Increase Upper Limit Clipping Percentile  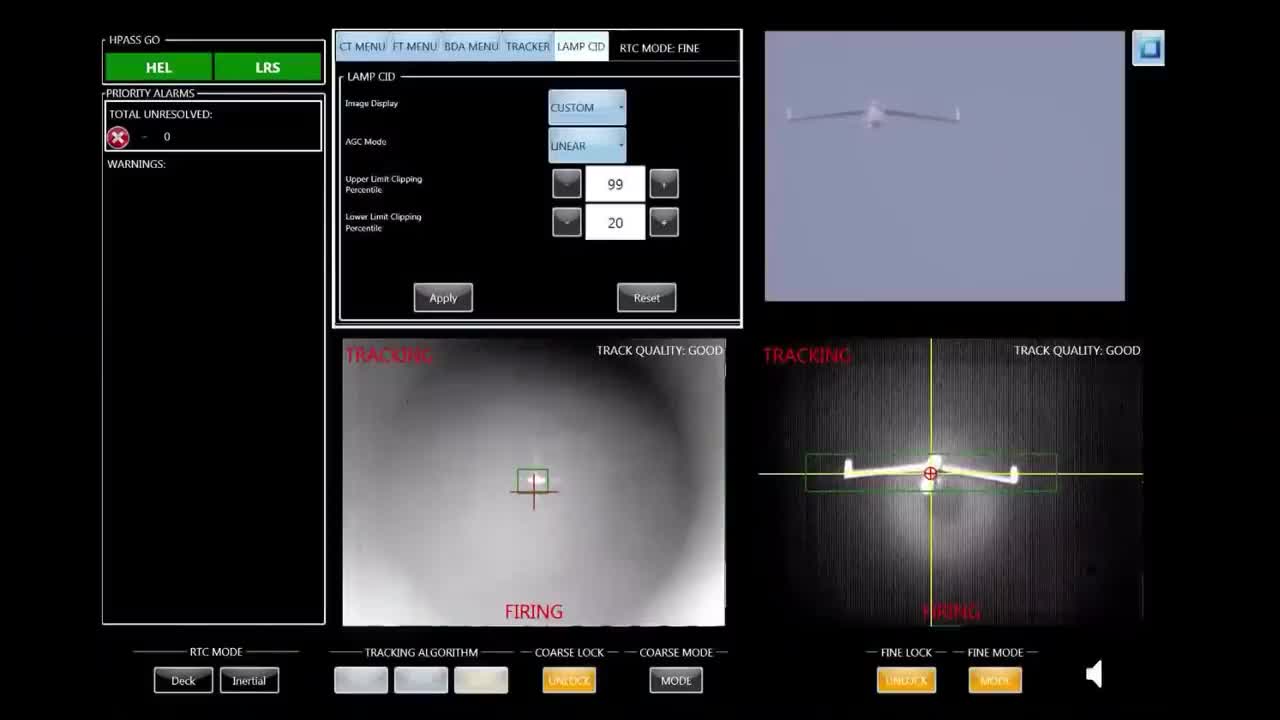(664, 184)
